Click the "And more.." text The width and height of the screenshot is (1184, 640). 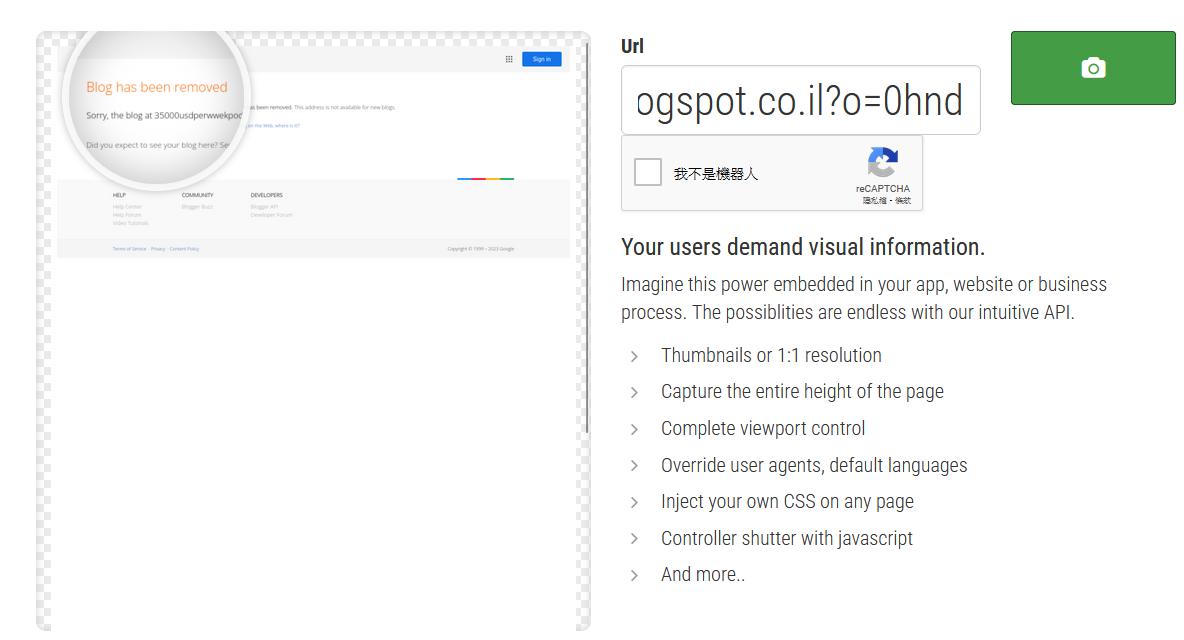[x=702, y=575]
